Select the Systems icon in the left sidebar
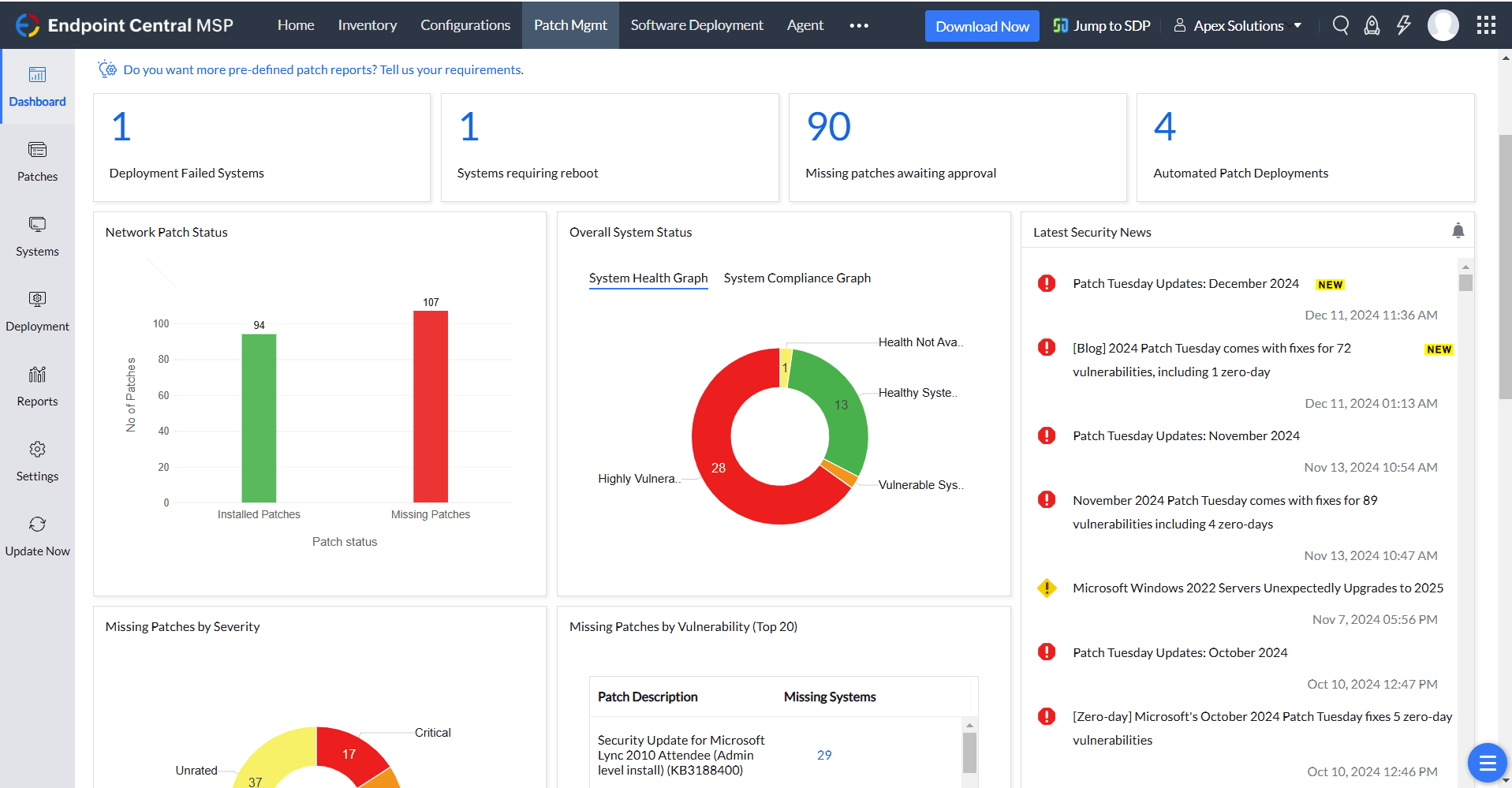Screen dimensions: 1512x788 point(37,234)
